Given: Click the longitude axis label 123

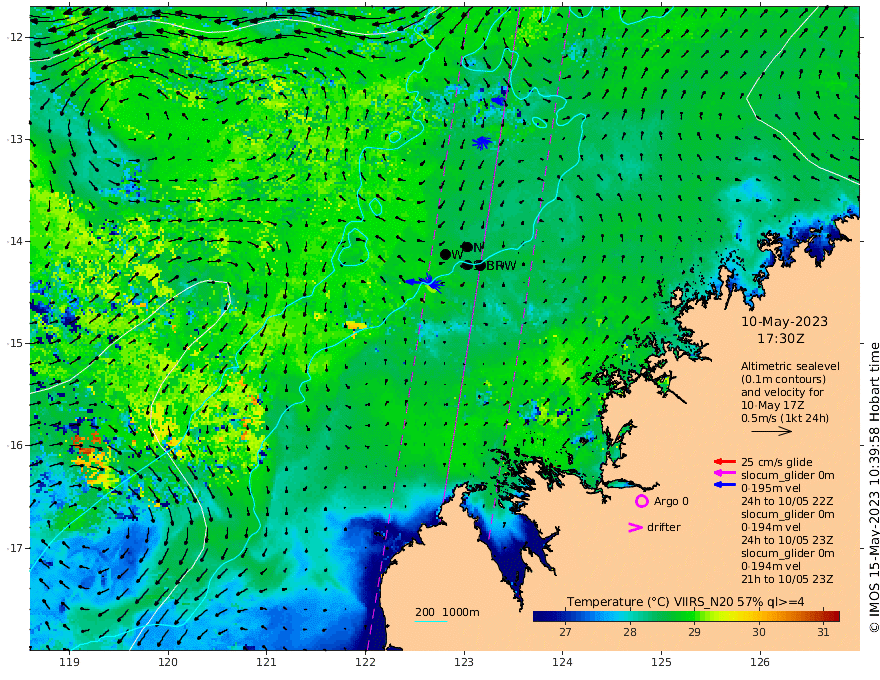Looking at the screenshot, I should (x=464, y=662).
